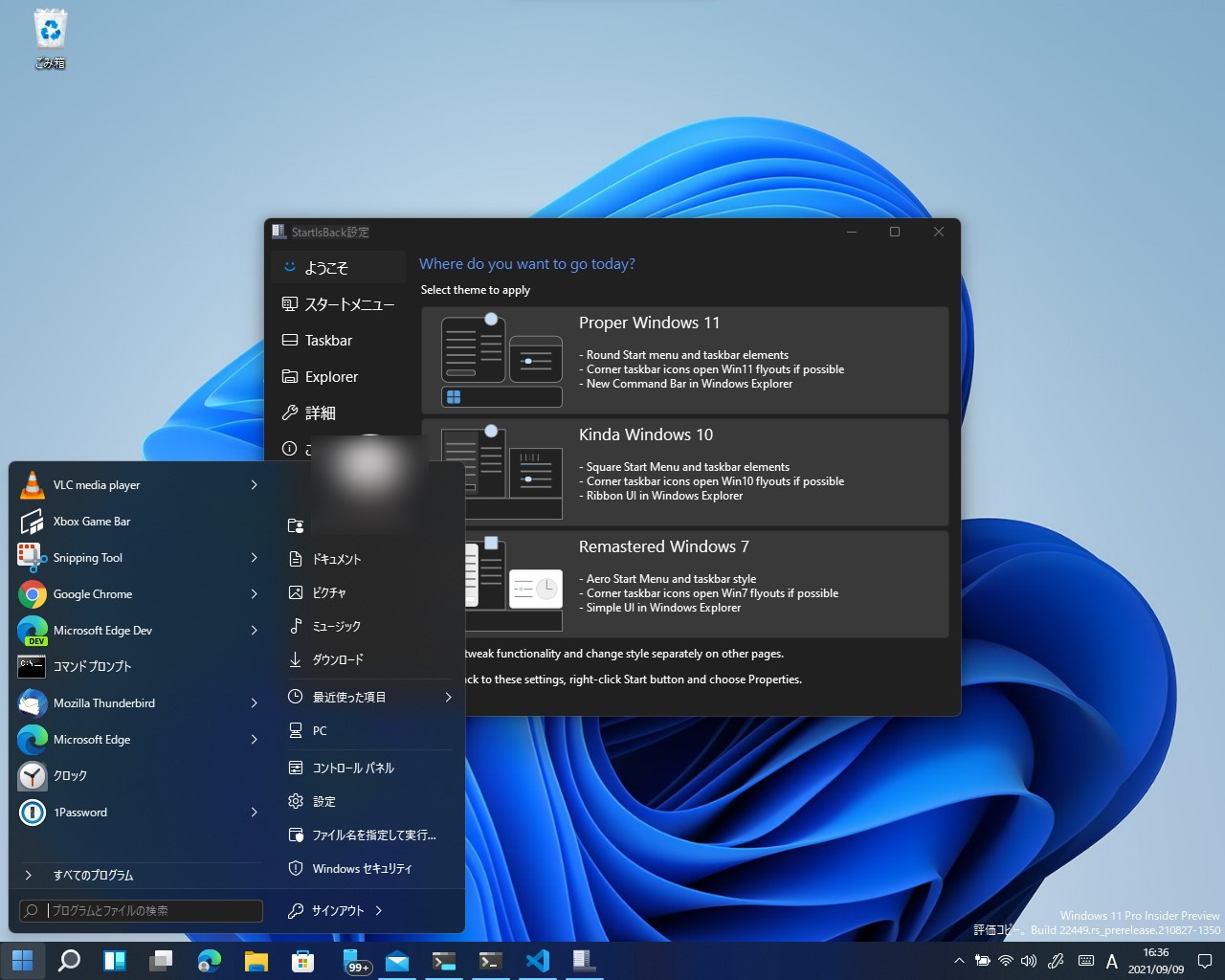Expand the 1Password jump list arrow
Image resolution: width=1225 pixels, height=980 pixels.
pyautogui.click(x=254, y=813)
